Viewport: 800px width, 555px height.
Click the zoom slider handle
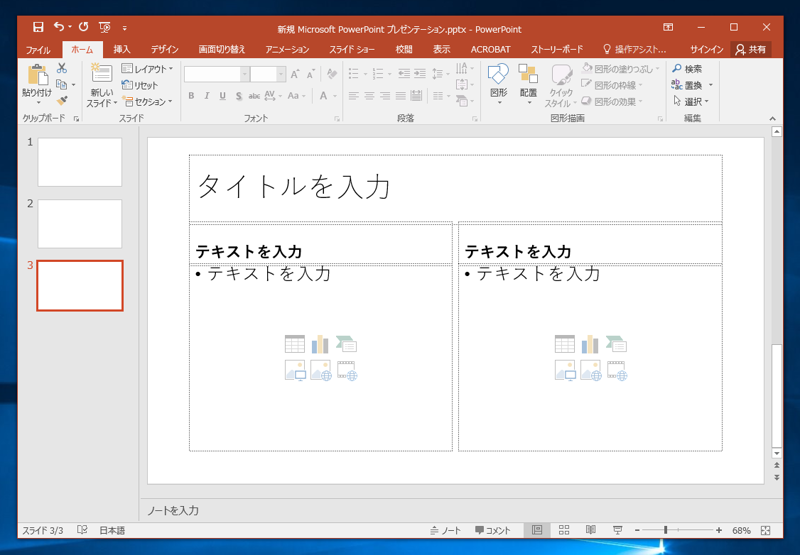click(x=666, y=530)
